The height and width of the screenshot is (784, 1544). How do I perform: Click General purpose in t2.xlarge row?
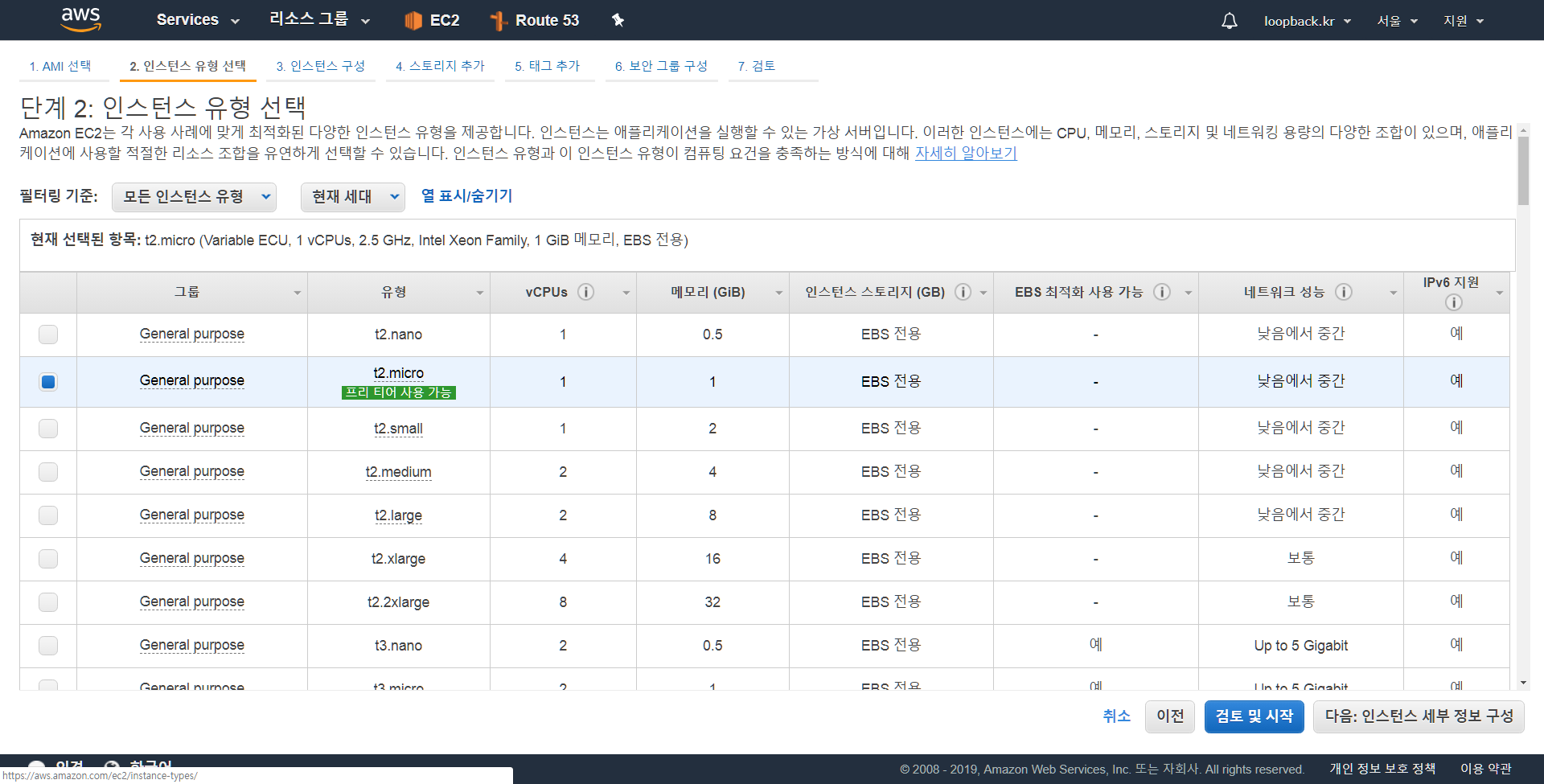(191, 558)
